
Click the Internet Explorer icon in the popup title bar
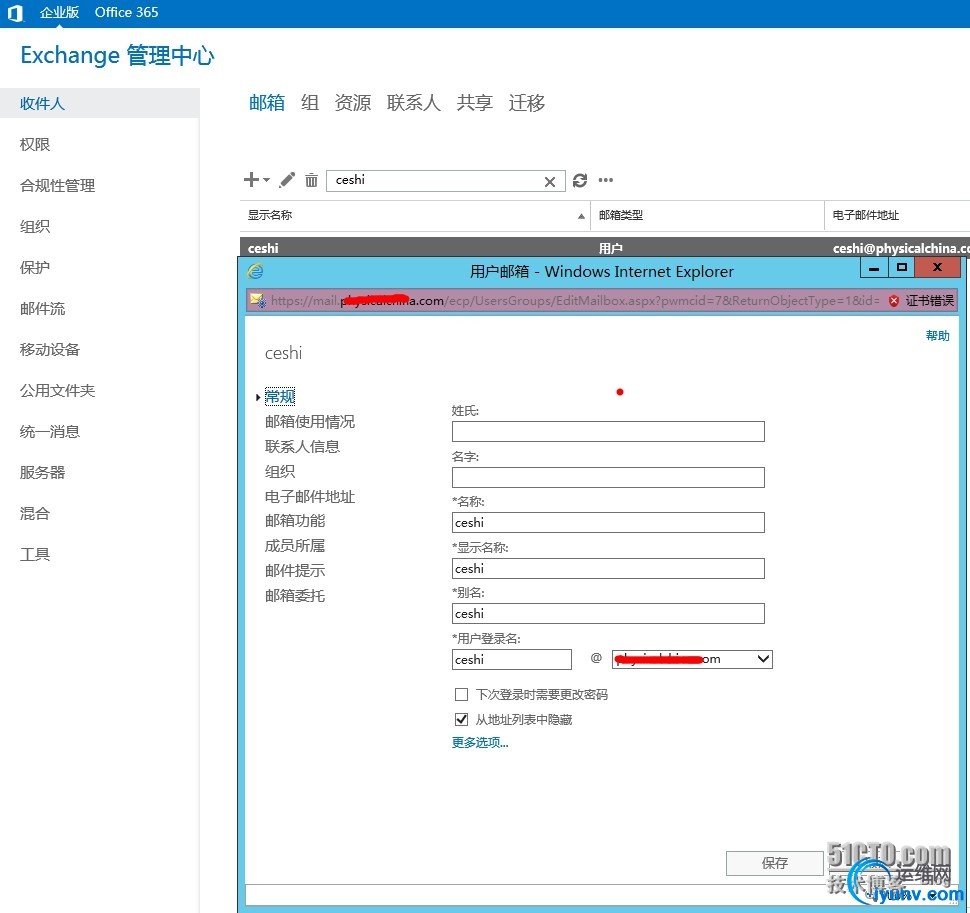pyautogui.click(x=255, y=271)
